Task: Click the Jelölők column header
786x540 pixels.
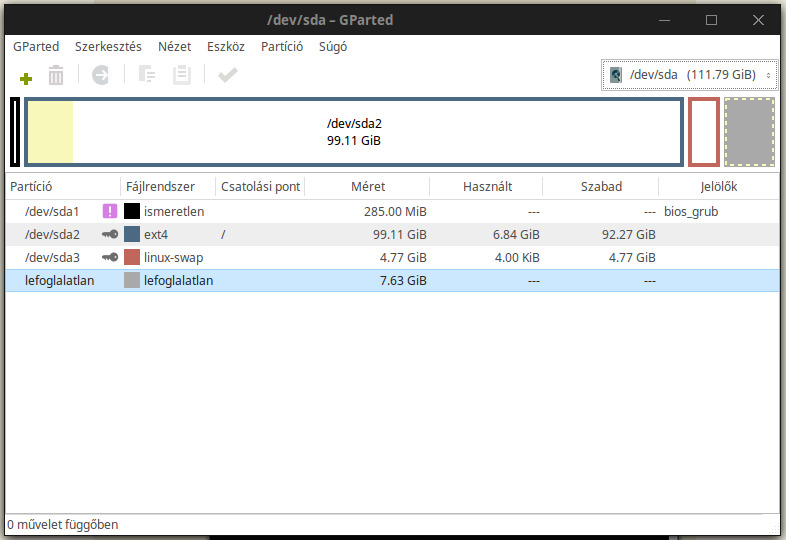Action: point(719,187)
